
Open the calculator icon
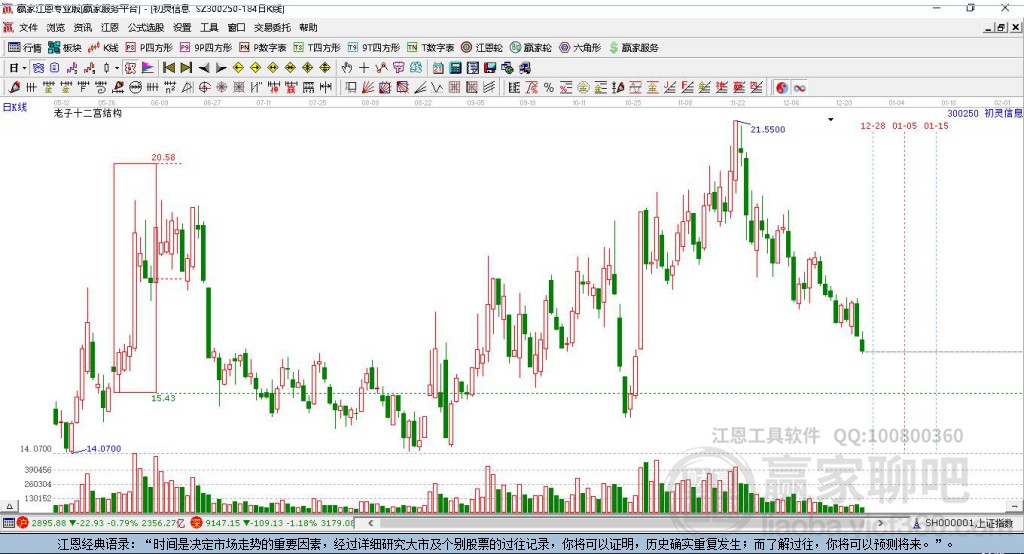456,68
